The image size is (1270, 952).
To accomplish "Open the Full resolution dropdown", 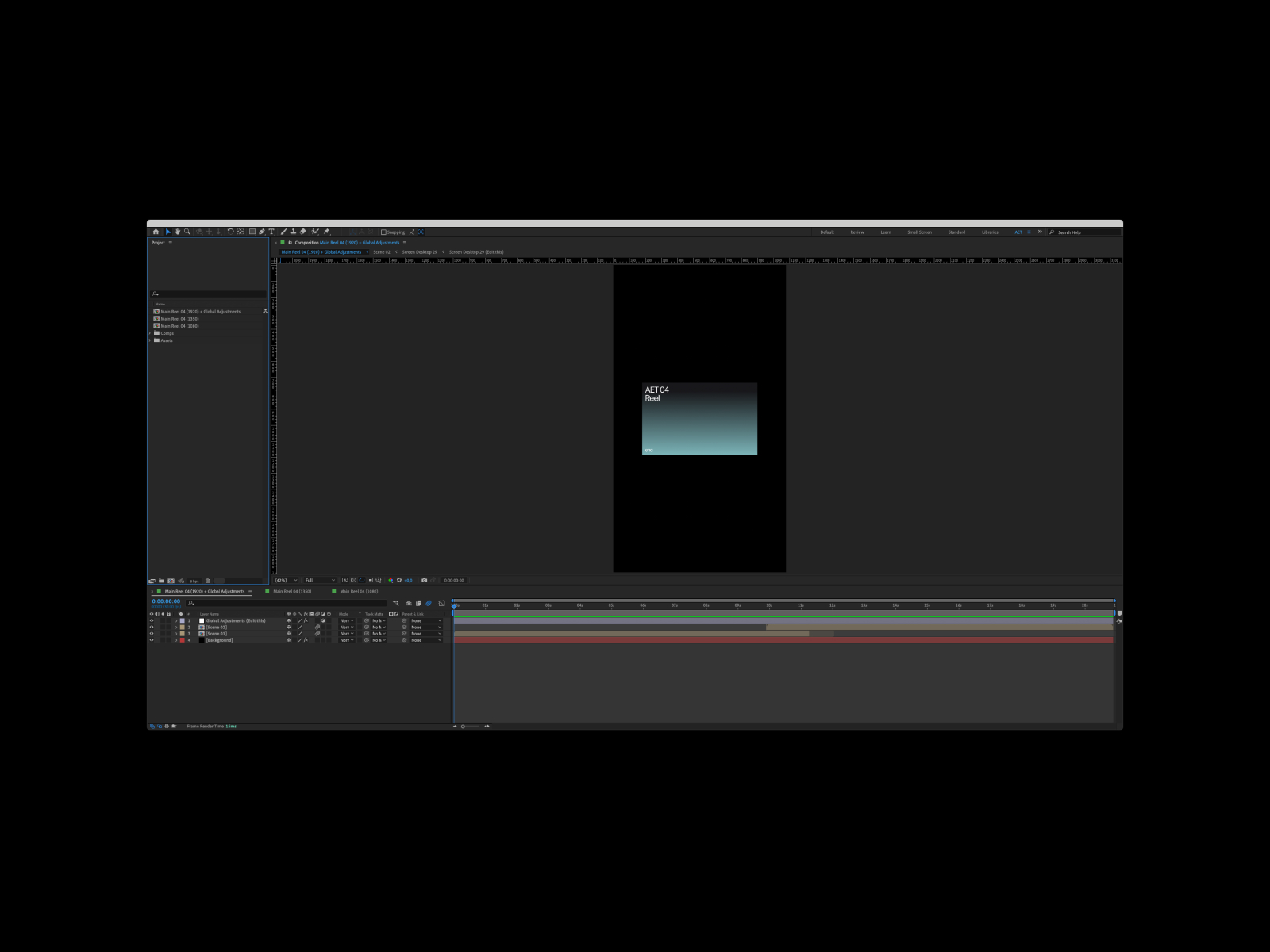I will [320, 580].
